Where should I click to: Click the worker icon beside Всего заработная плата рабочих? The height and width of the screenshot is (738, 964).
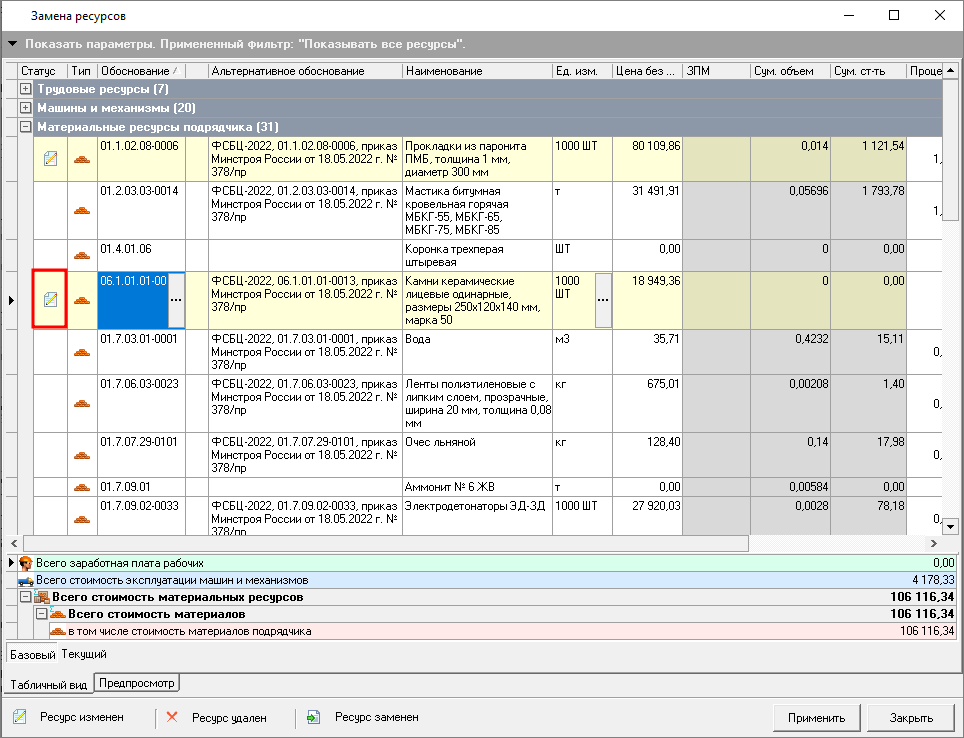point(26,563)
